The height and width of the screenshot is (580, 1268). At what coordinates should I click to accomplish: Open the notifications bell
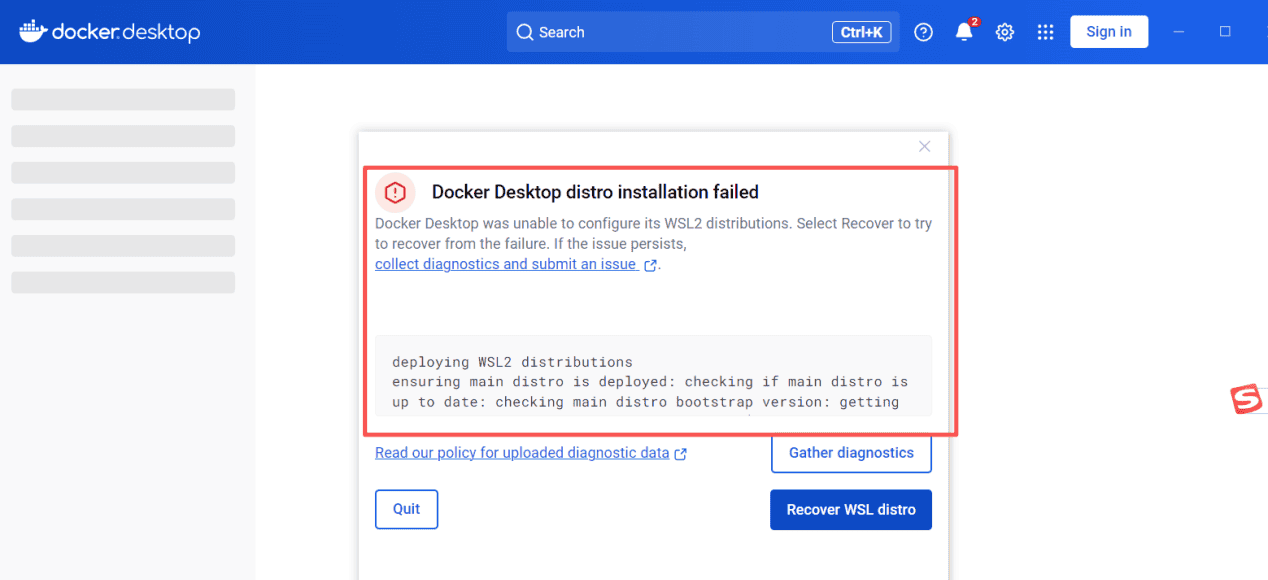pyautogui.click(x=964, y=32)
